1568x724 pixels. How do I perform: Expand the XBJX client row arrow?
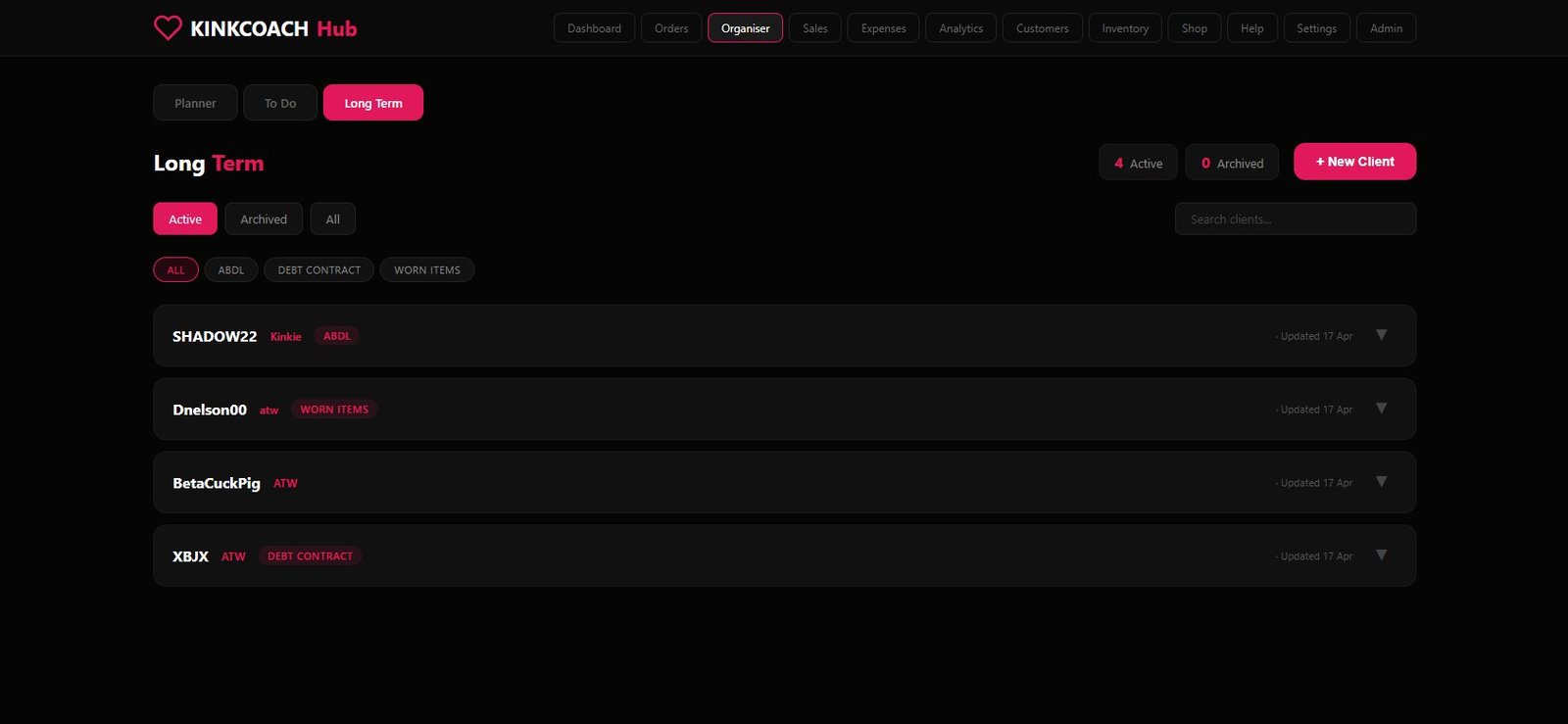1382,555
